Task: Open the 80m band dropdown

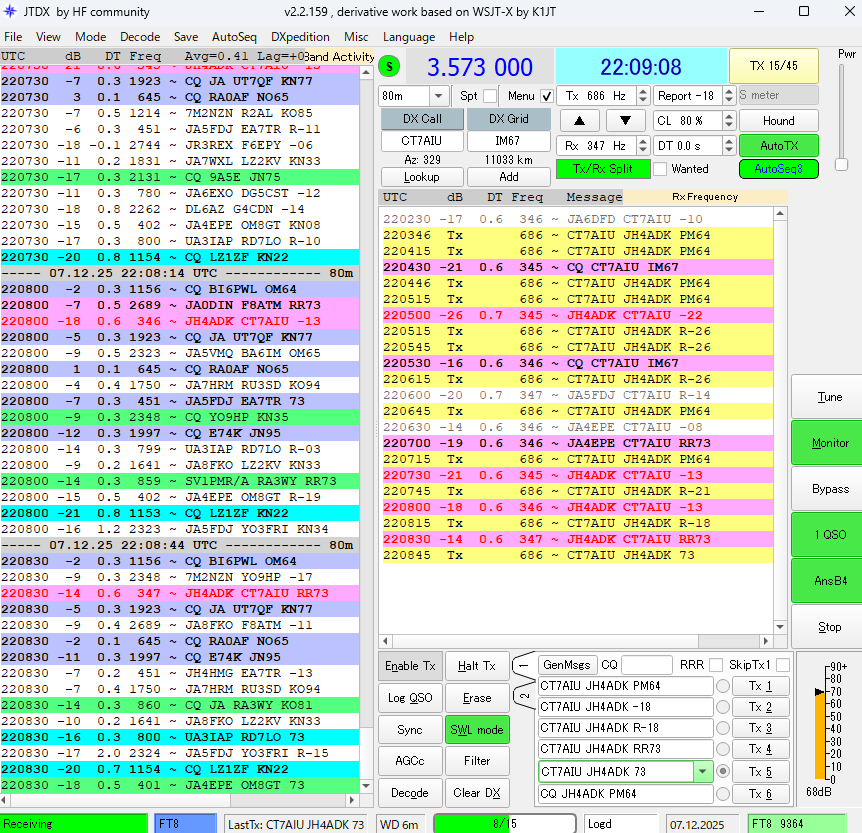Action: pyautogui.click(x=439, y=96)
